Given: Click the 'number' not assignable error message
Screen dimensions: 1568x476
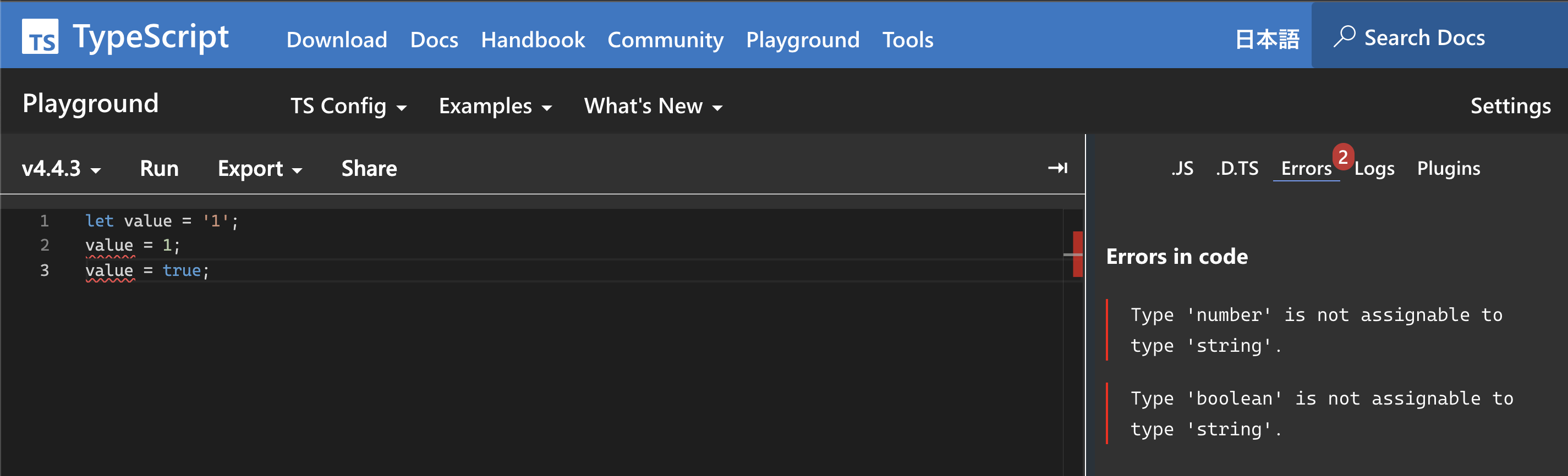Looking at the screenshot, I should click(x=1315, y=330).
